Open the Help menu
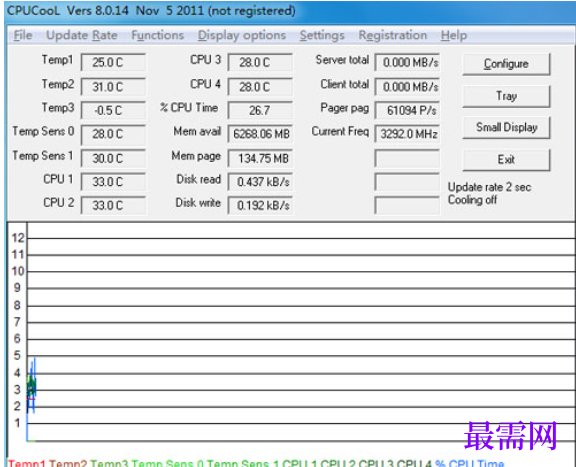 (x=454, y=35)
